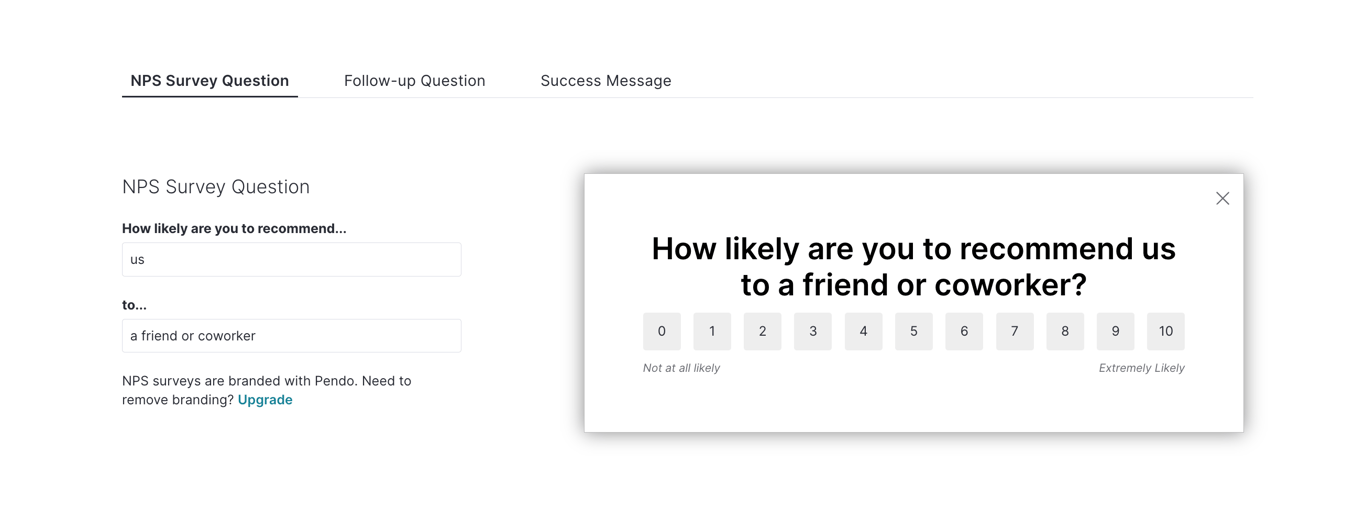Focus the 'a friend or coworker' input
This screenshot has width=1366, height=530.
point(291,336)
